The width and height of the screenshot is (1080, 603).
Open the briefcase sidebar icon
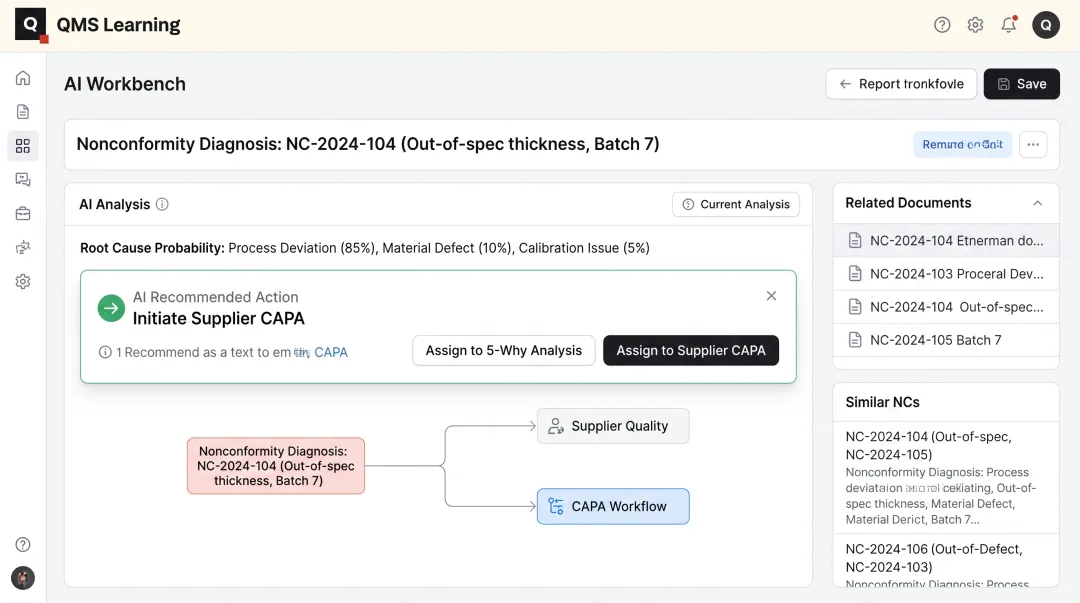(23, 214)
